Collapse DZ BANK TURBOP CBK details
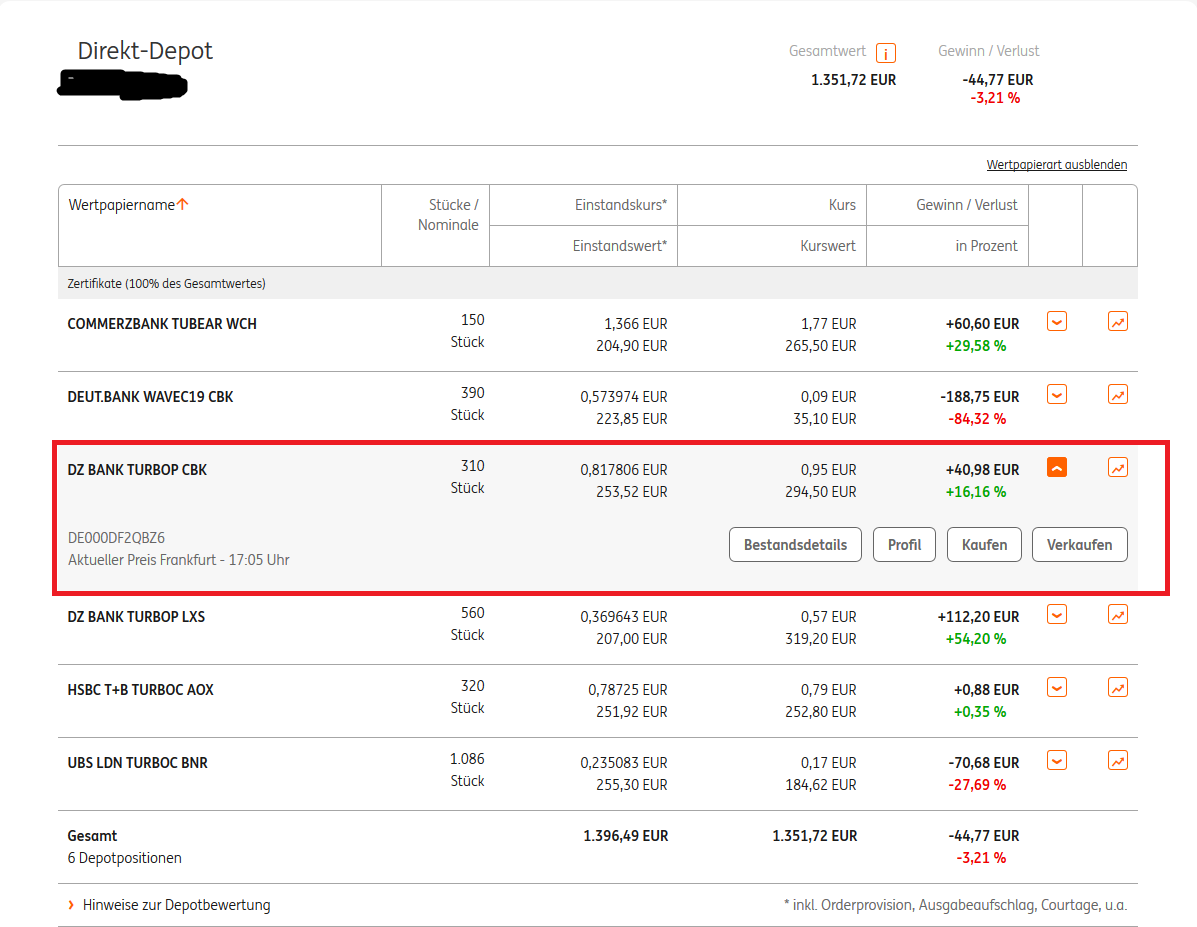The width and height of the screenshot is (1197, 927). coord(1057,467)
